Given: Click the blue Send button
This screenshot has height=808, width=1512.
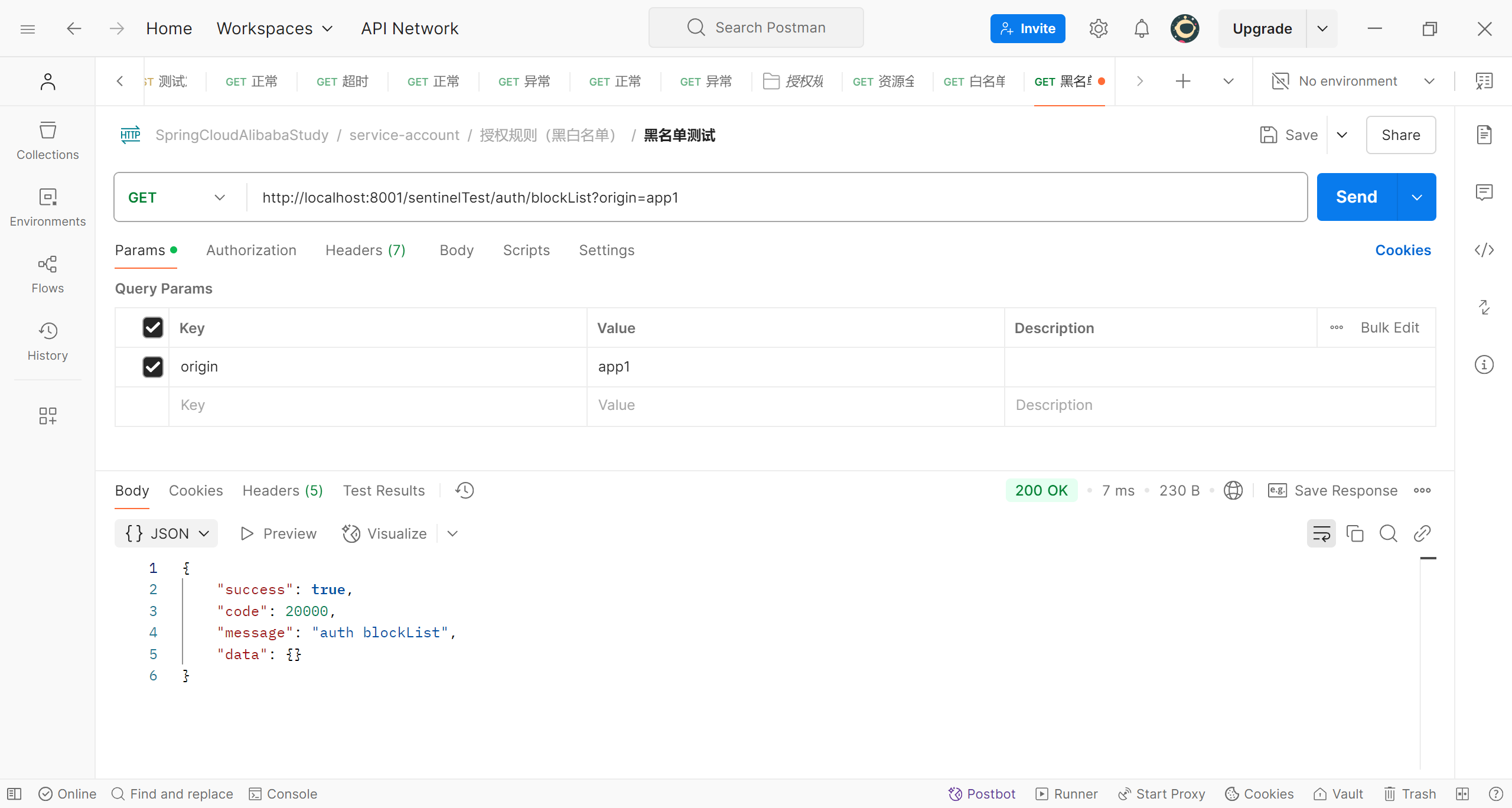Looking at the screenshot, I should 1356,197.
